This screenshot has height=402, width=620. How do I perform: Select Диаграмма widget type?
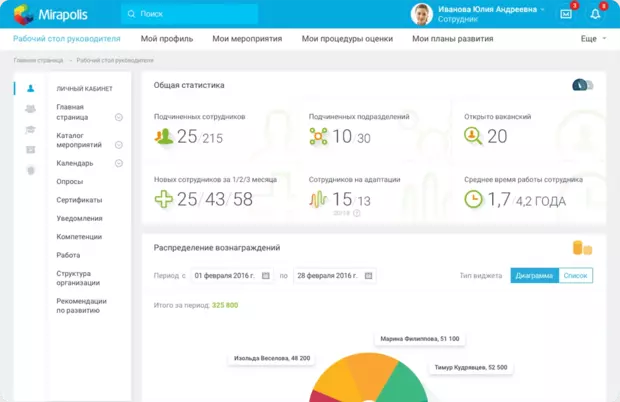click(x=534, y=276)
